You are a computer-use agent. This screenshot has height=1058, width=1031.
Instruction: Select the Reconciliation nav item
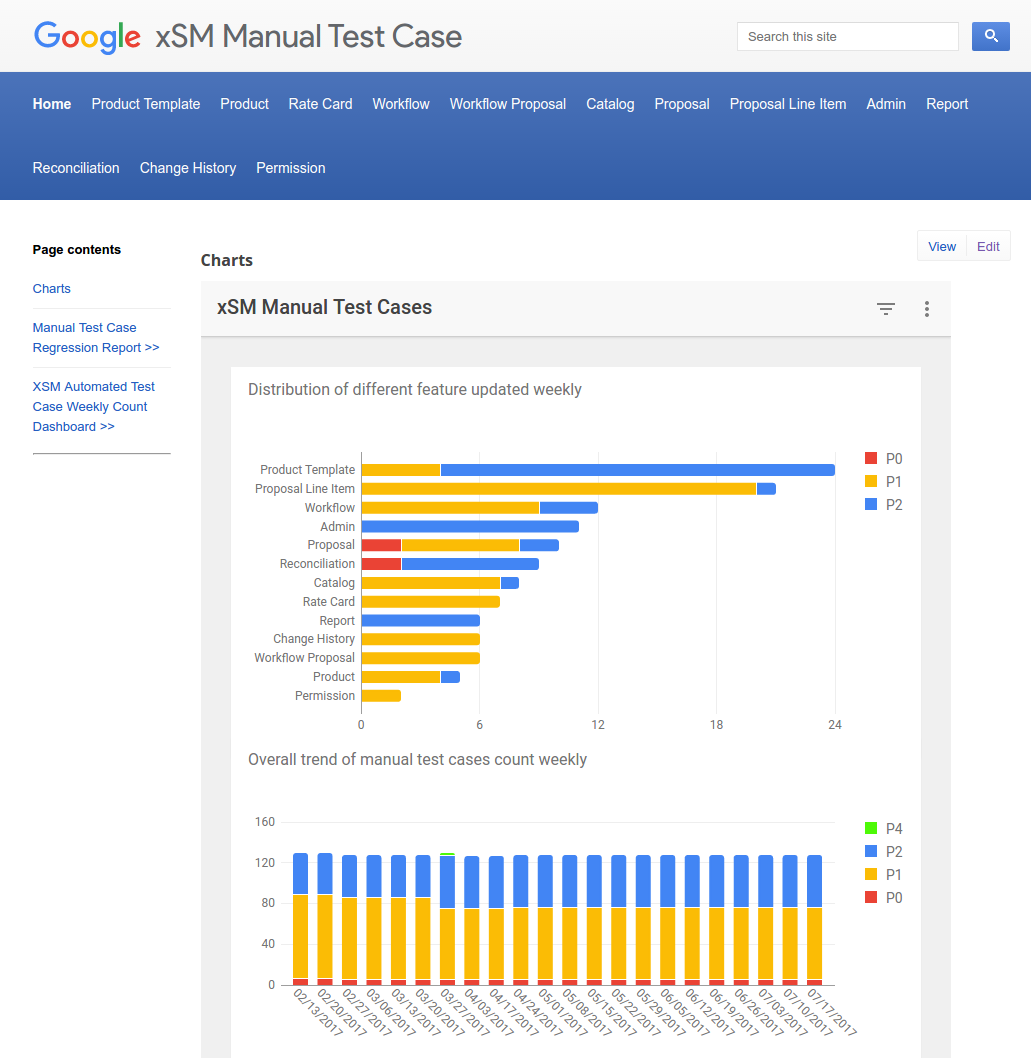(x=76, y=168)
